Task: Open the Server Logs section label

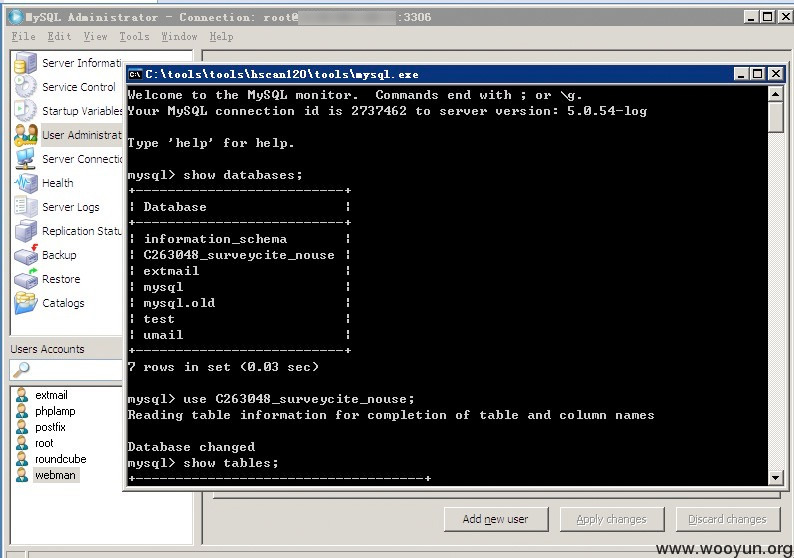Action: pos(71,207)
